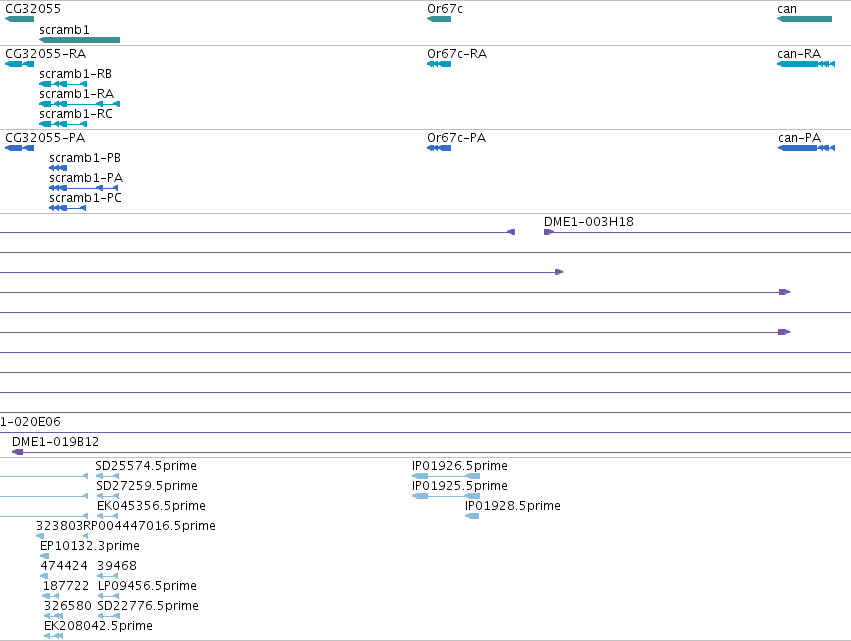Open the EK045356.5prime label
The width and height of the screenshot is (851, 641).
[151, 506]
